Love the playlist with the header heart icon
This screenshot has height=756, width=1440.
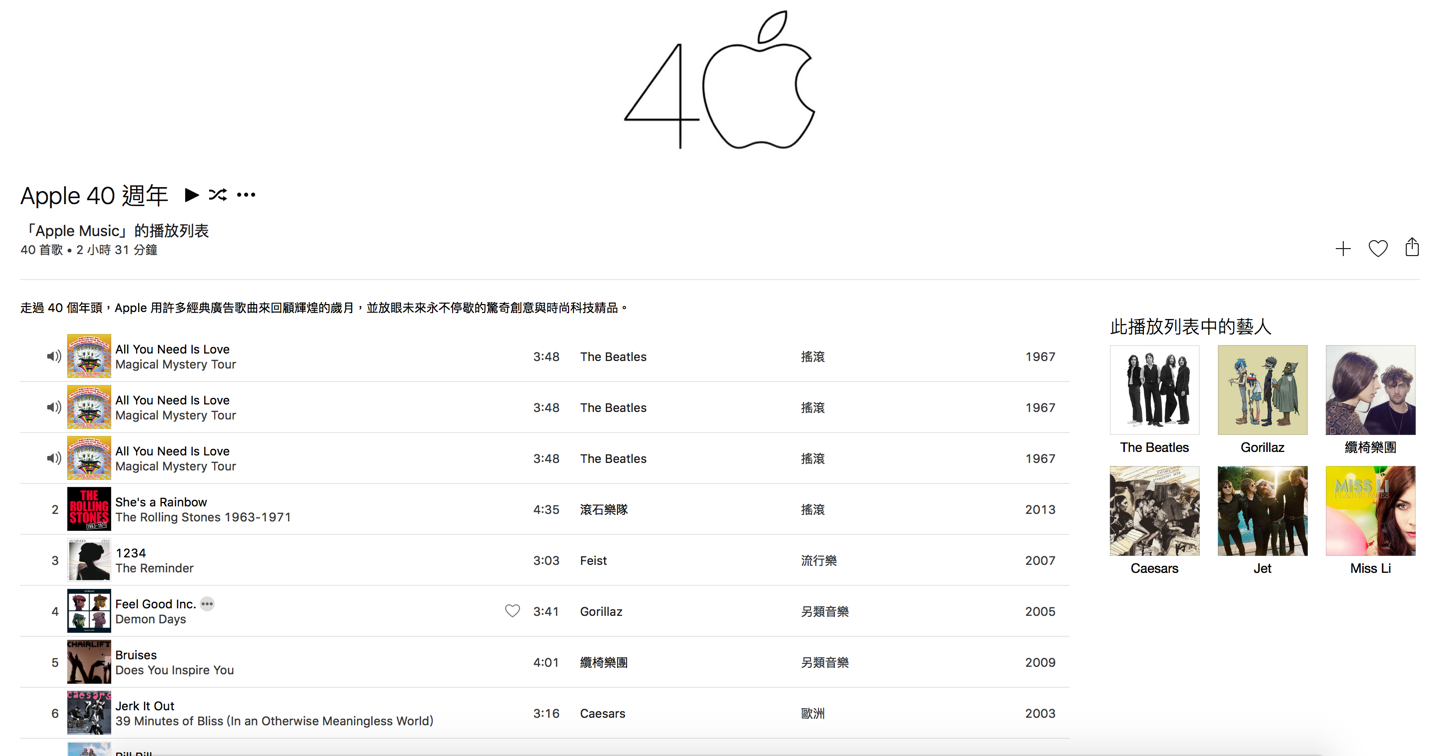(x=1377, y=249)
